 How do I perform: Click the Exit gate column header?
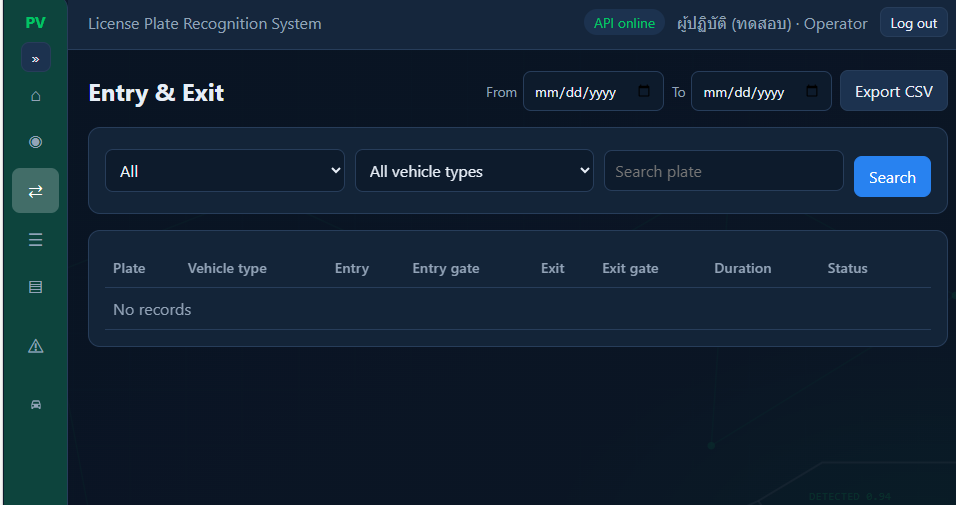click(x=630, y=268)
